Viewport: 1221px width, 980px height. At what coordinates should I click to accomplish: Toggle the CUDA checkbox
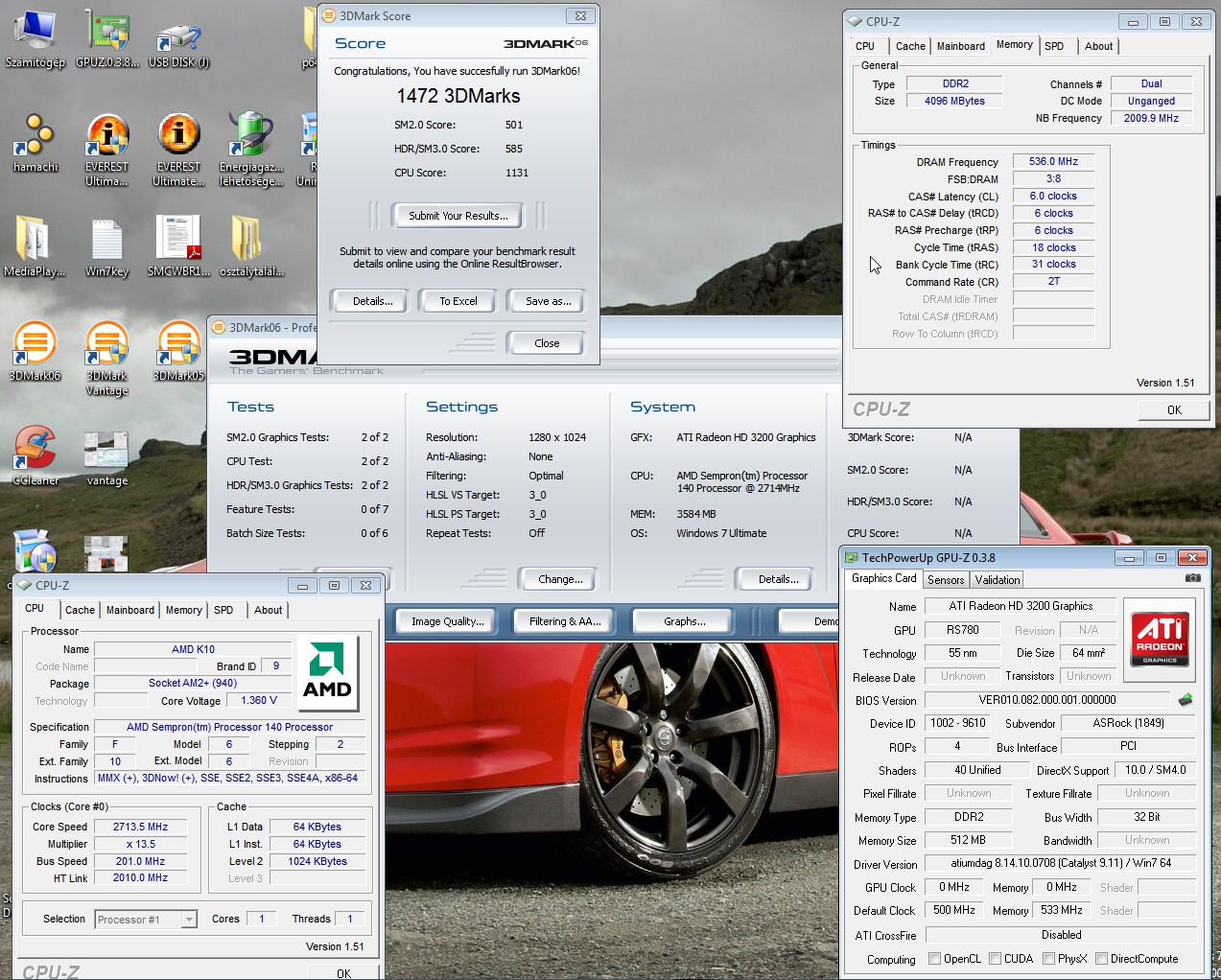coord(995,959)
